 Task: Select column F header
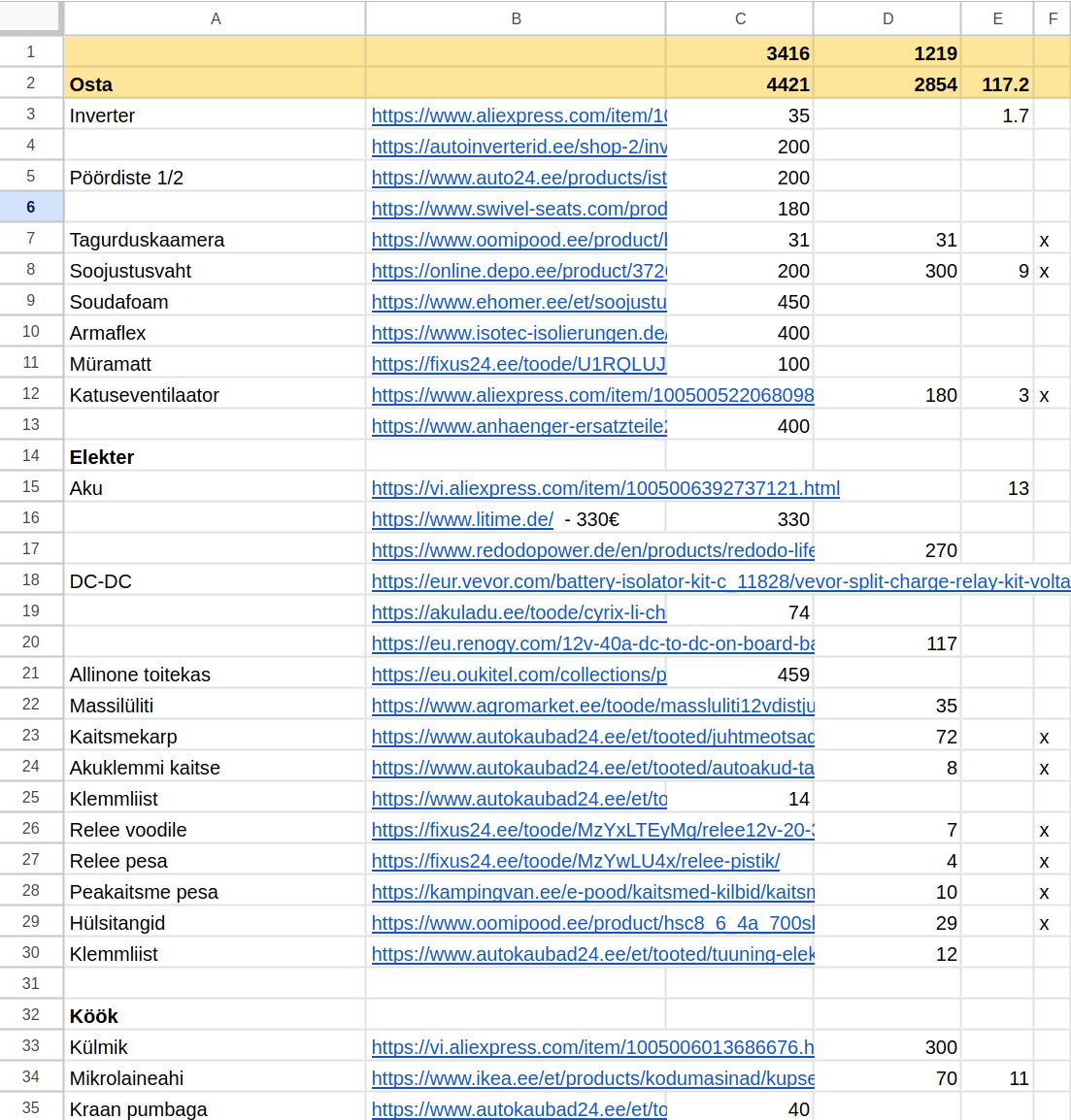coord(1053,18)
